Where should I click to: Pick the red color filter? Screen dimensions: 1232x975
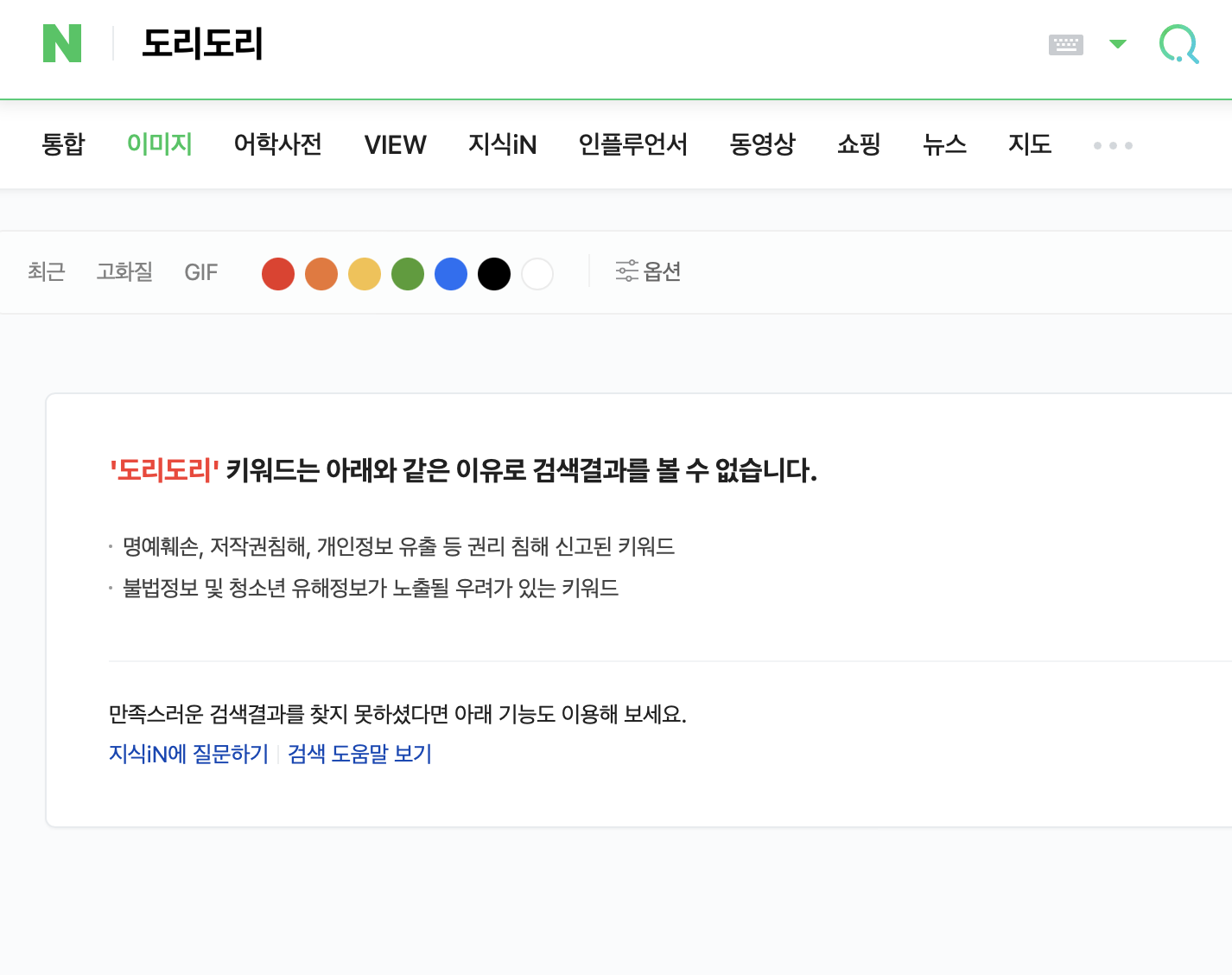278,274
